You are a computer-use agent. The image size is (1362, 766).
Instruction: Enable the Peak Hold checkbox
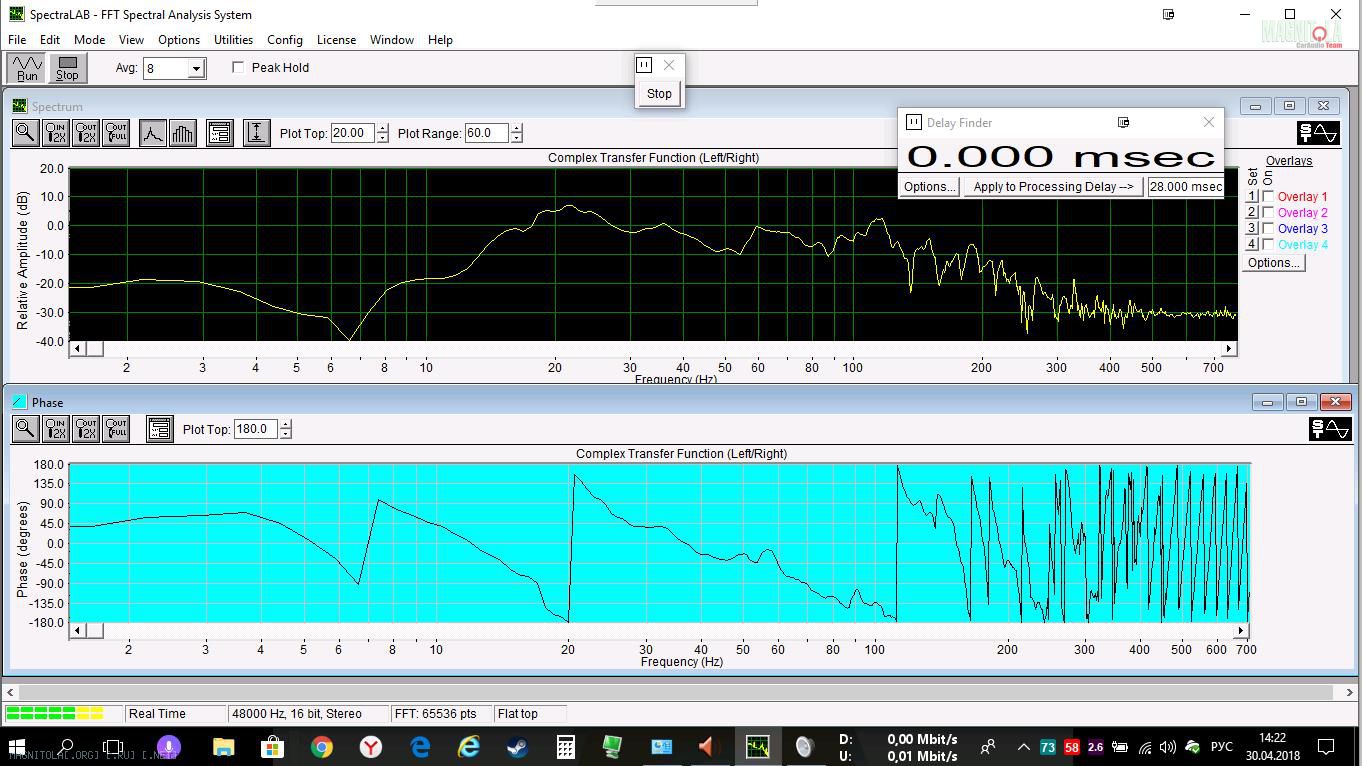pos(238,67)
